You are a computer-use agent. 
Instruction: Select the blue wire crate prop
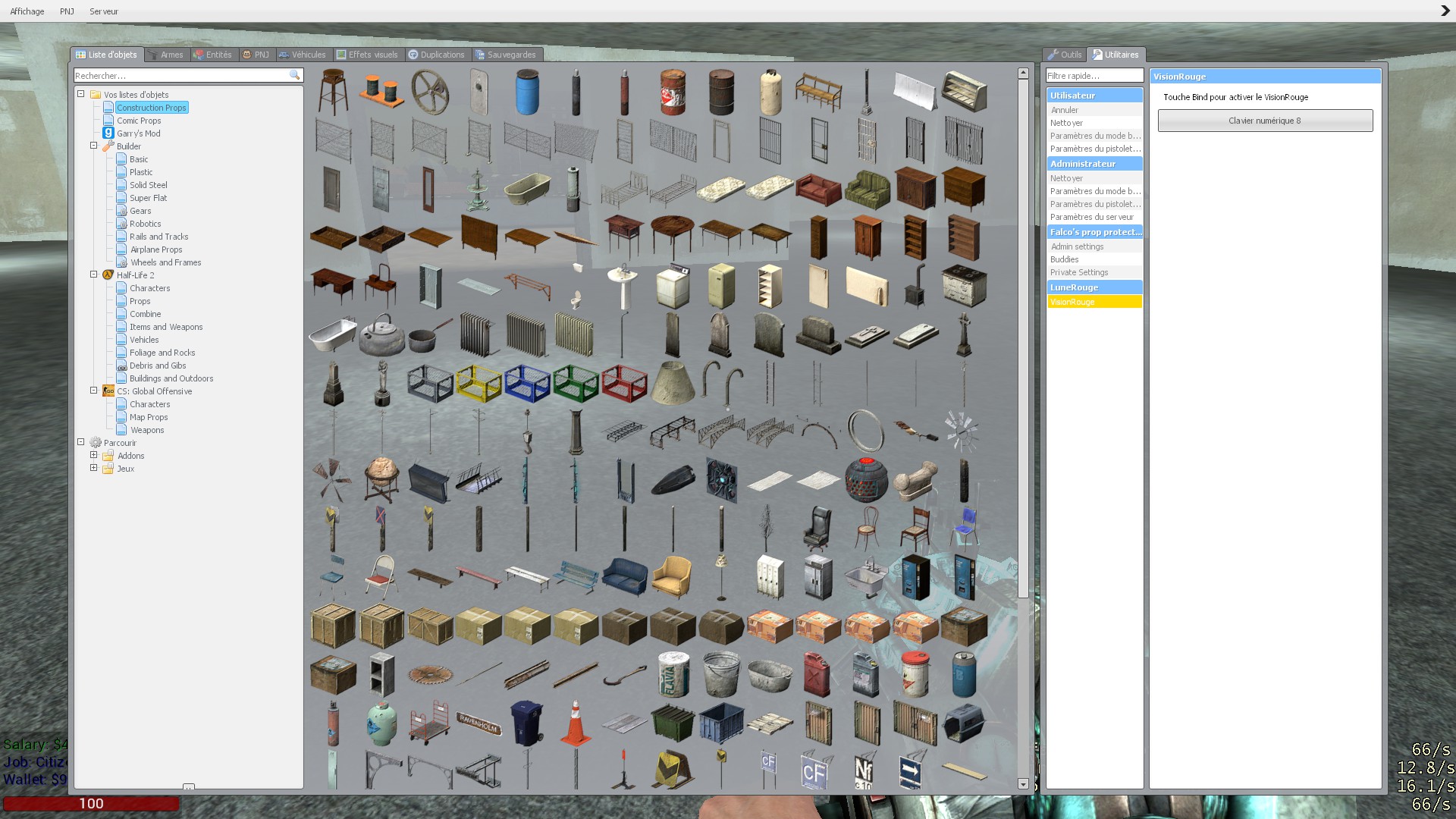(x=527, y=383)
